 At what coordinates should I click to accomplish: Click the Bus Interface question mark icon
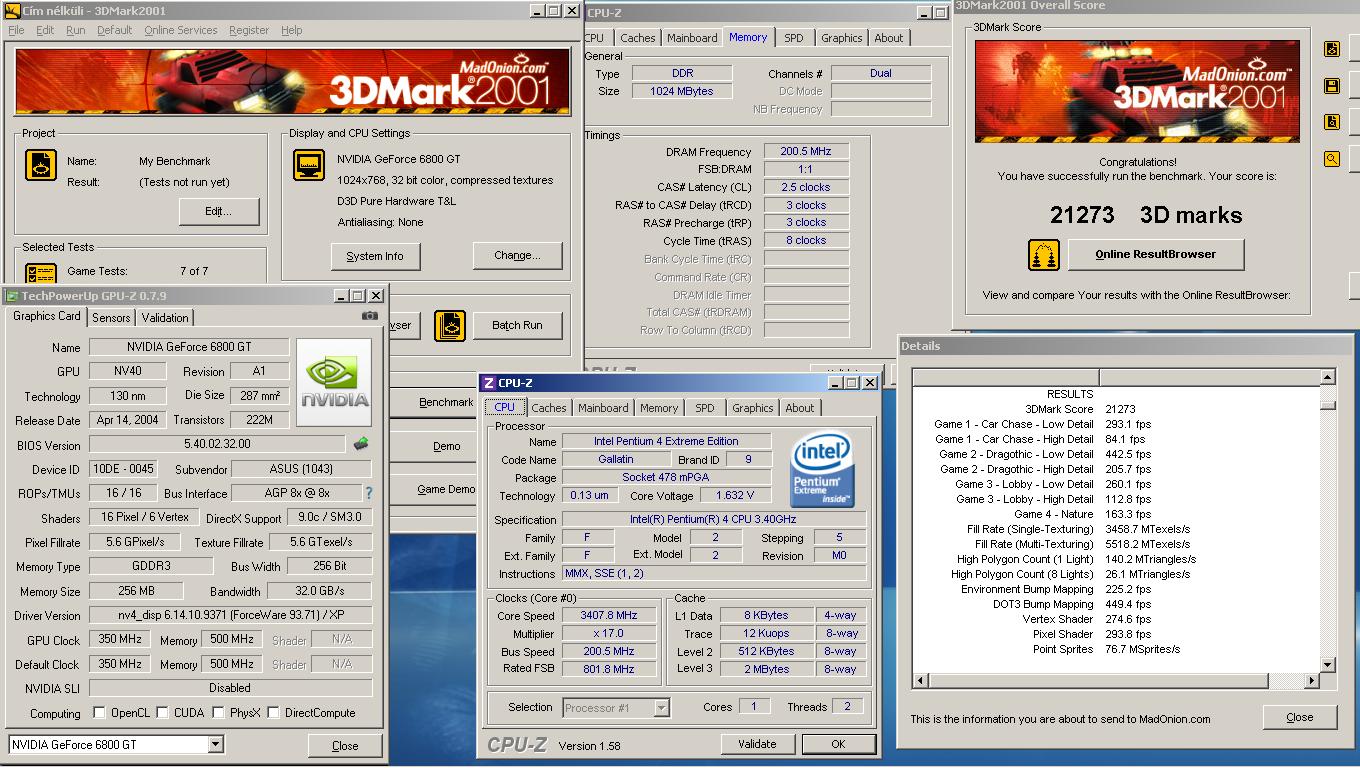[369, 493]
